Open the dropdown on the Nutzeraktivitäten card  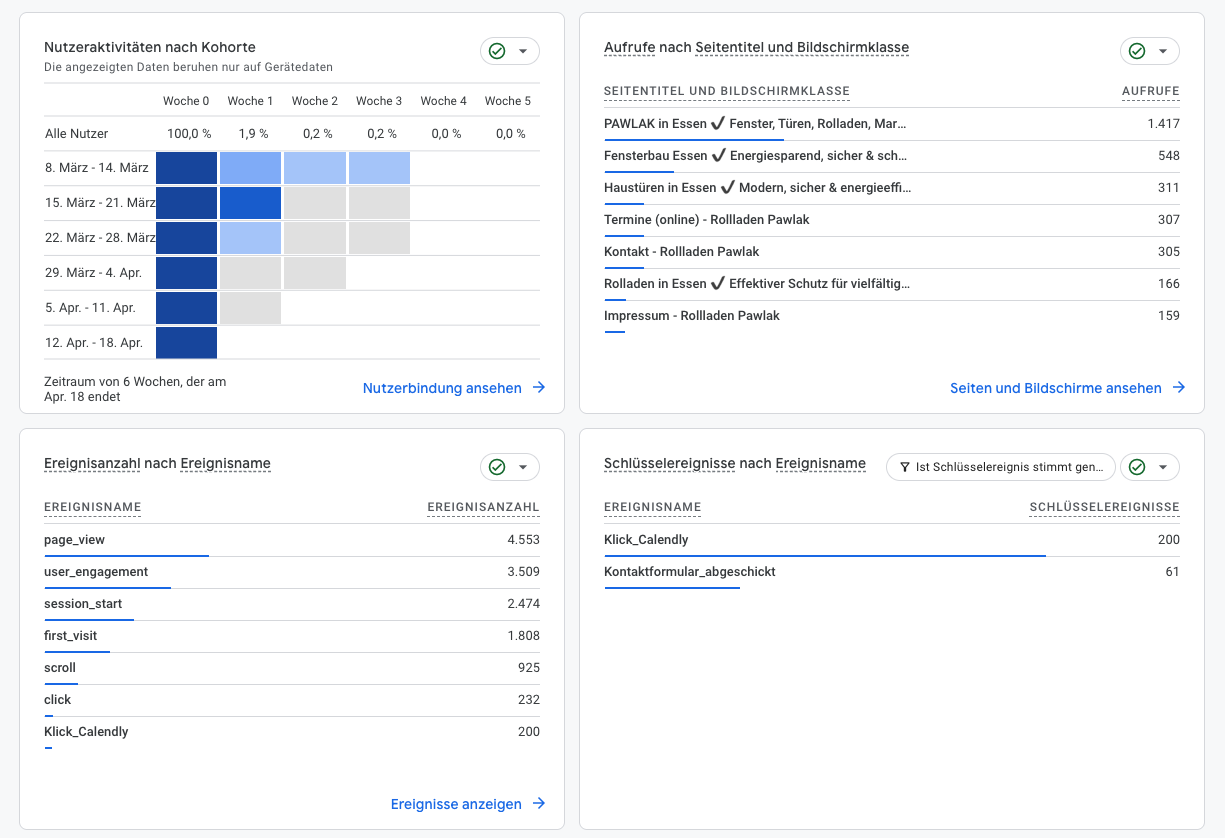point(523,50)
